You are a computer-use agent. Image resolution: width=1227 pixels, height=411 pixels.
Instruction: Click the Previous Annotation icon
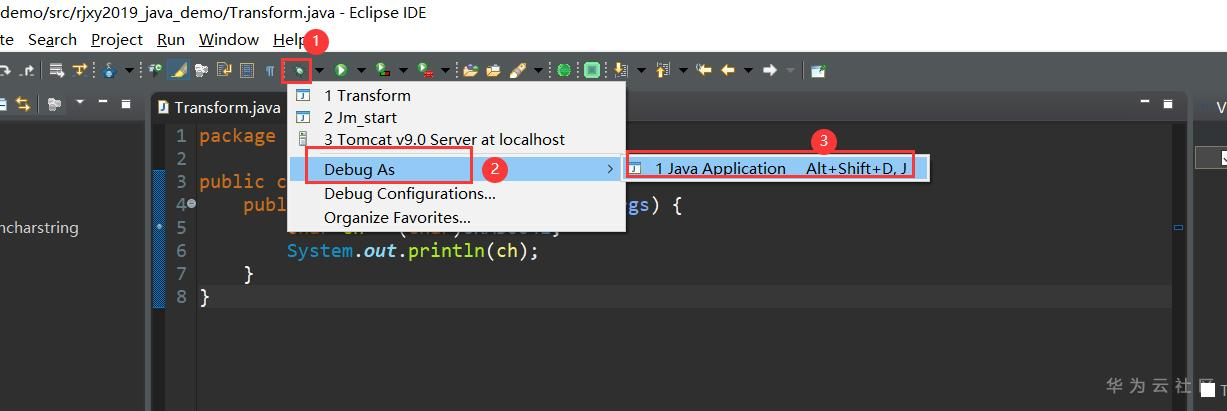tap(661, 70)
